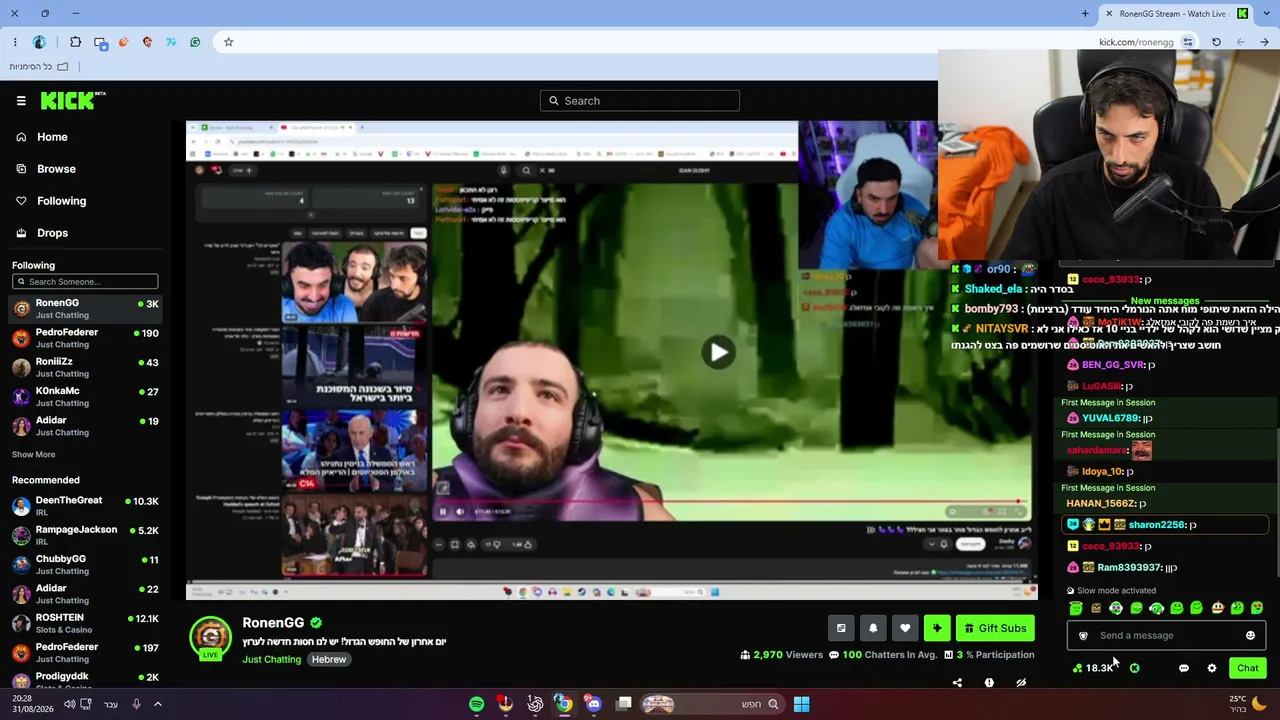Open recommended channel RampageJackson

click(x=85, y=535)
